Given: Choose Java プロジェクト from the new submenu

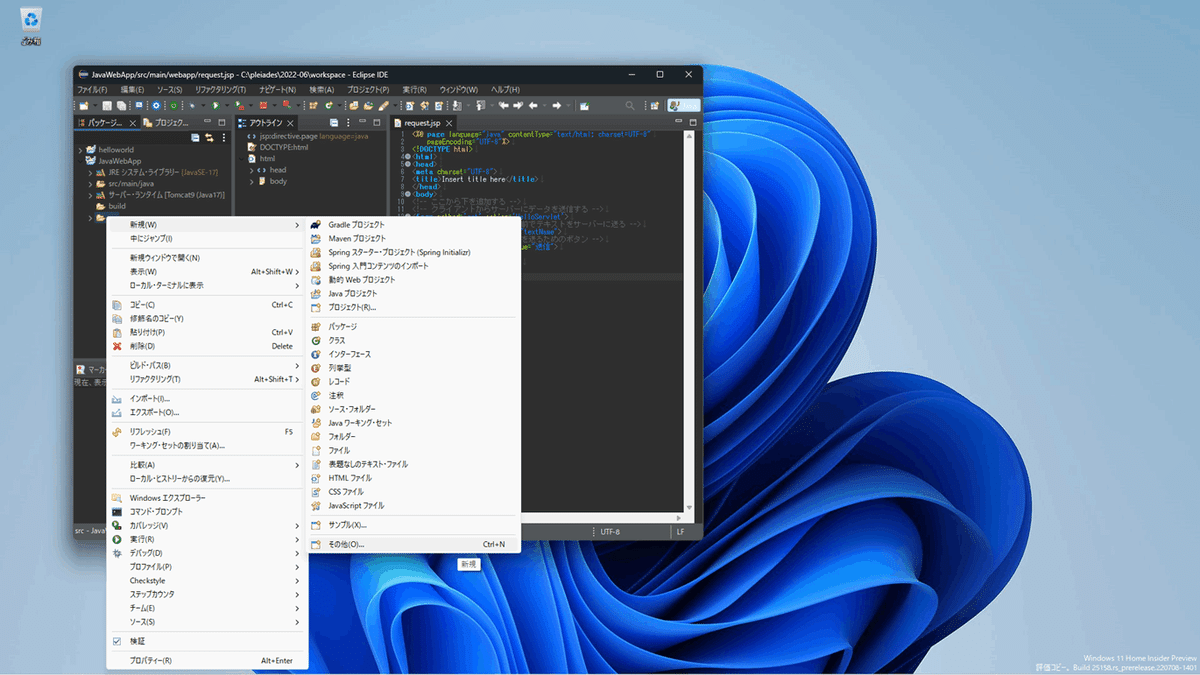Looking at the screenshot, I should (x=415, y=294).
